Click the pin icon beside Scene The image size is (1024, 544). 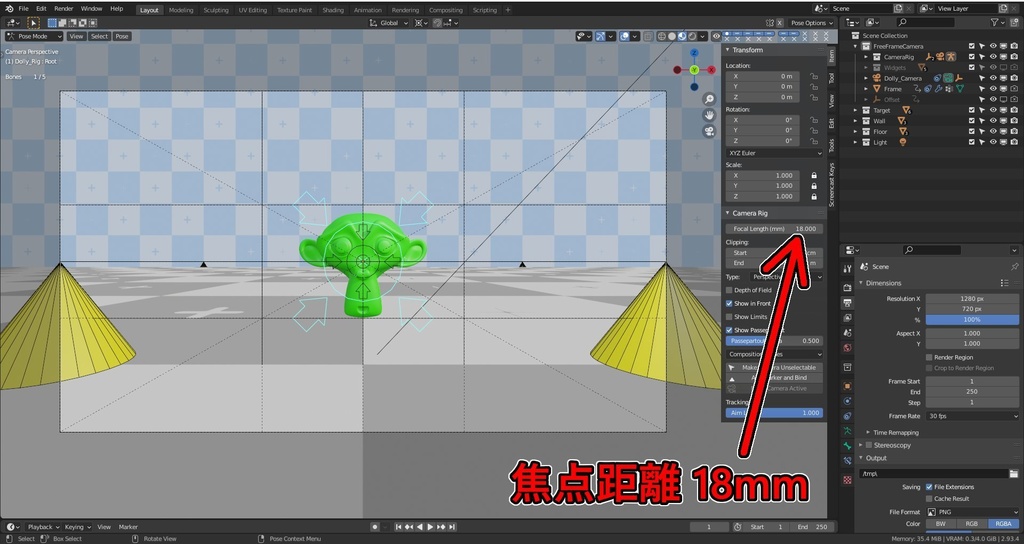click(x=1014, y=266)
